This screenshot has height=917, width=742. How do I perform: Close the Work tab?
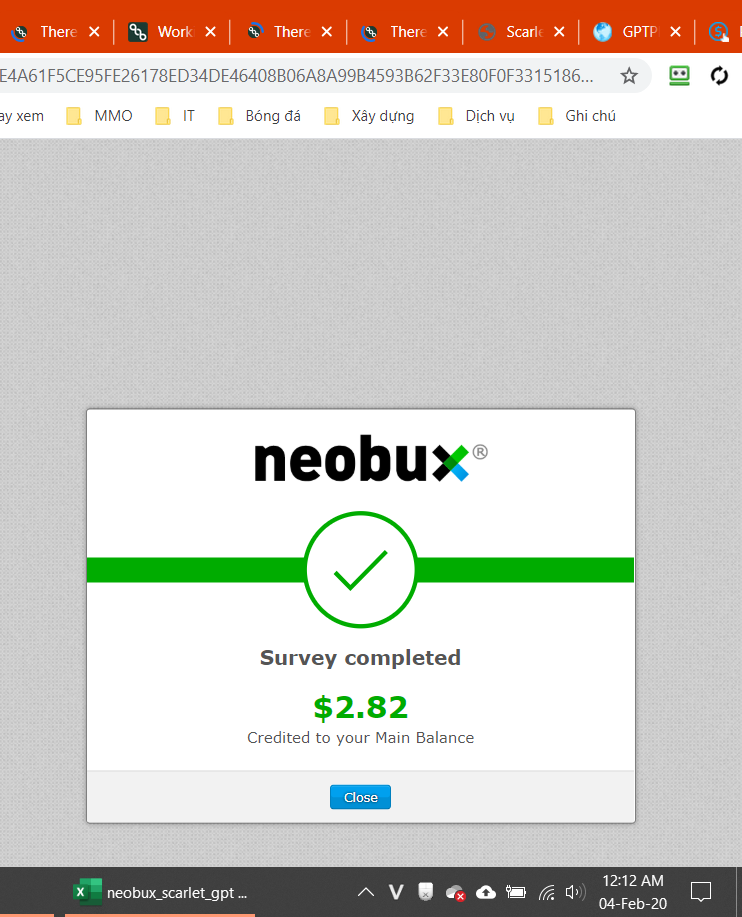click(210, 32)
